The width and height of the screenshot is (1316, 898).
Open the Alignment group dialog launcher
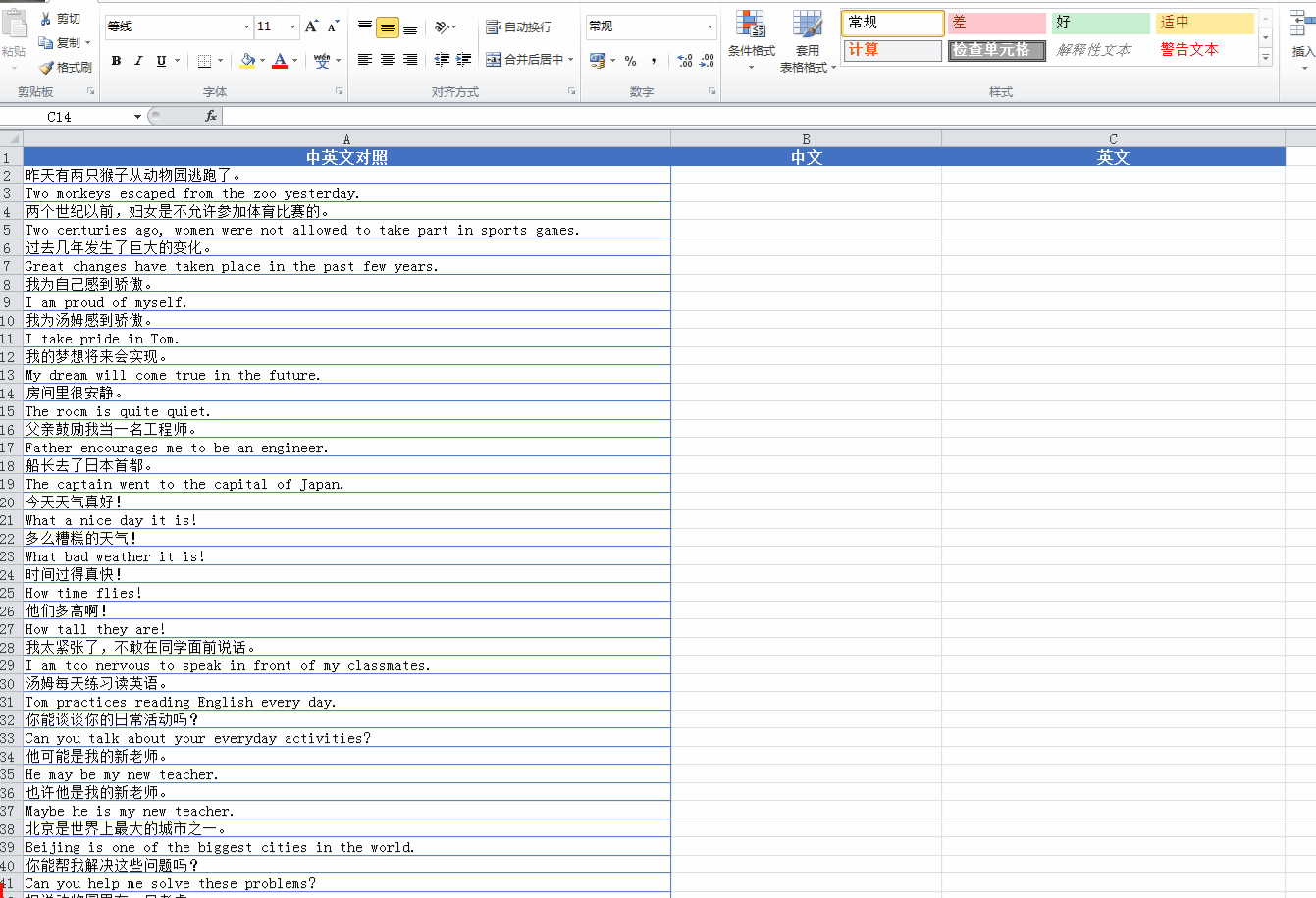(x=571, y=91)
